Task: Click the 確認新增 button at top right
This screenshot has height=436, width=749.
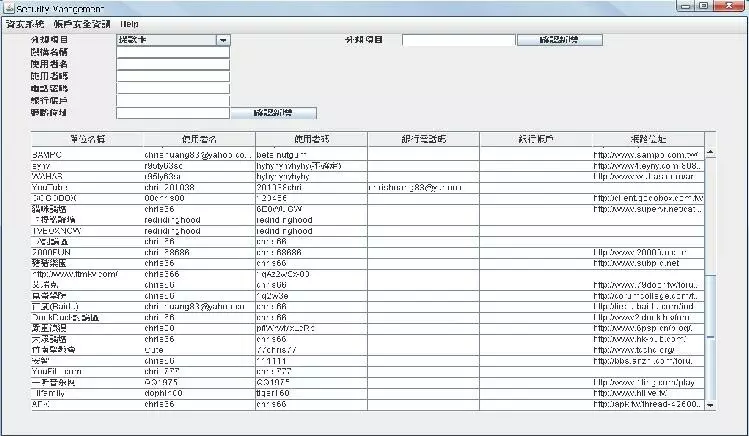Action: click(x=559, y=40)
